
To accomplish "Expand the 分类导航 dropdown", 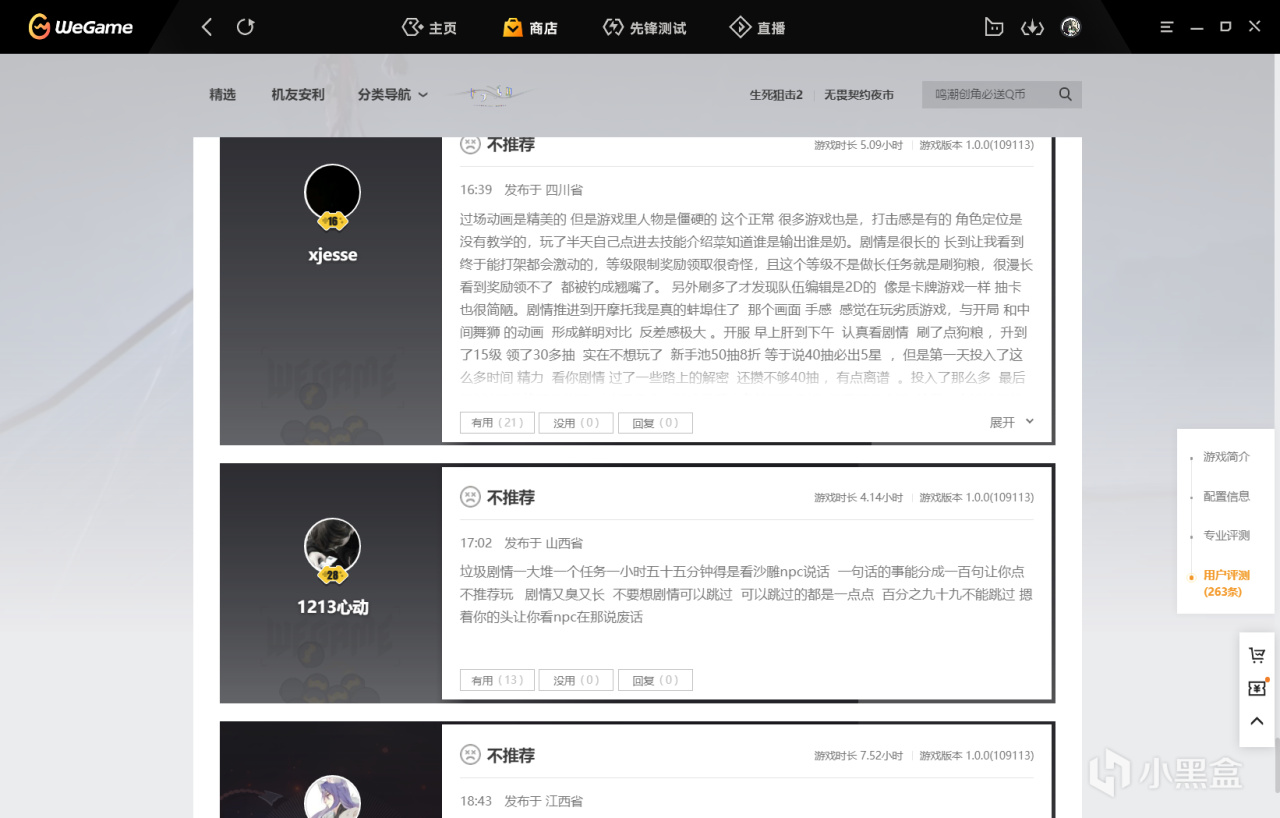I will [x=392, y=94].
